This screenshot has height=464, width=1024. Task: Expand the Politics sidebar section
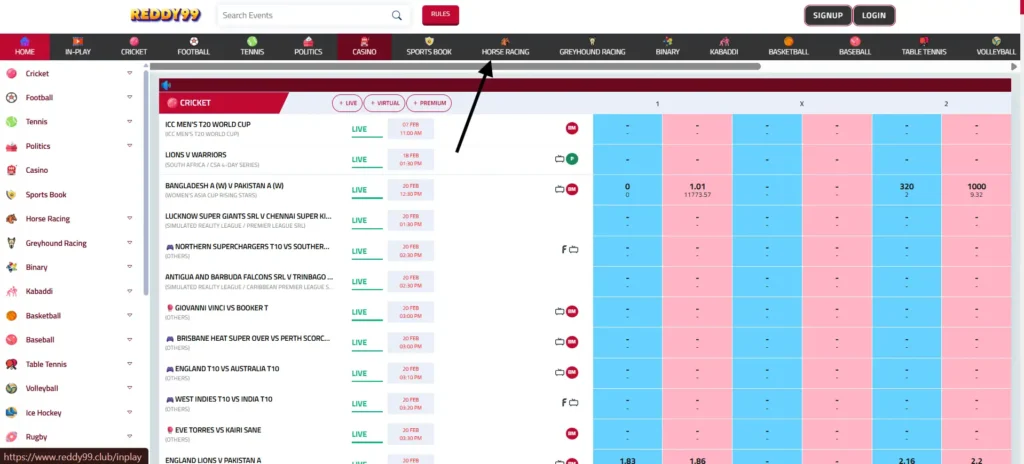(129, 146)
